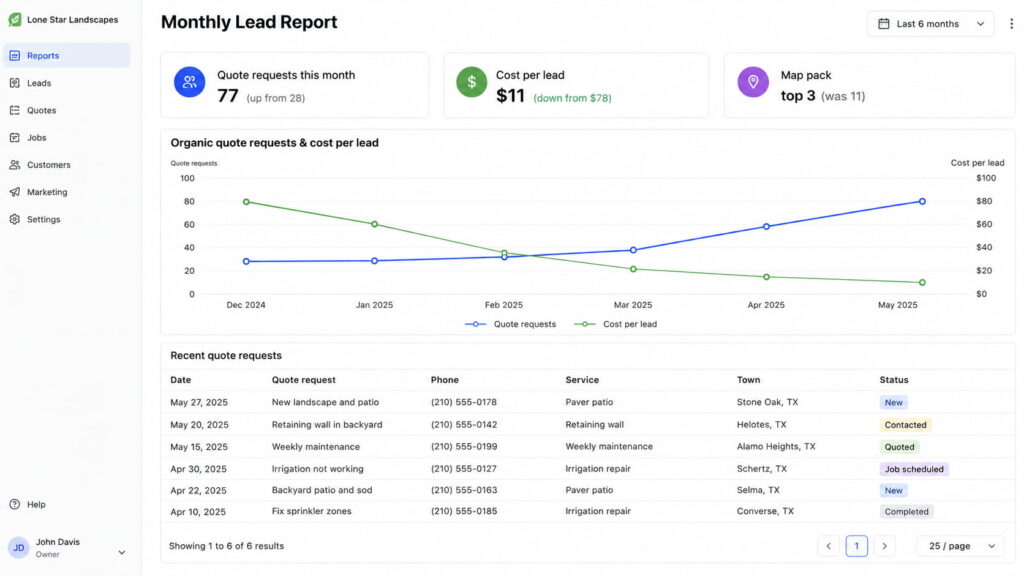Image resolution: width=1024 pixels, height=576 pixels.
Task: Click the Jobs sidebar icon
Action: [x=14, y=138]
